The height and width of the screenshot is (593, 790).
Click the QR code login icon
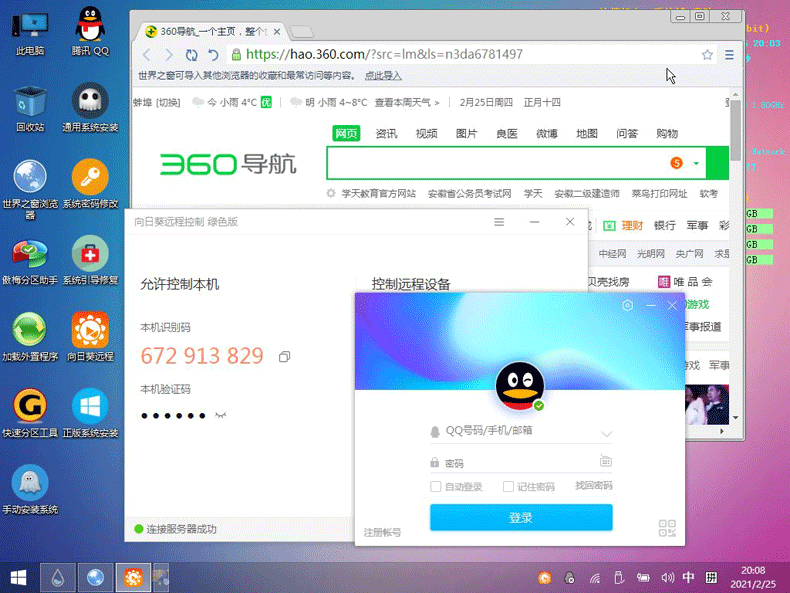click(x=668, y=529)
